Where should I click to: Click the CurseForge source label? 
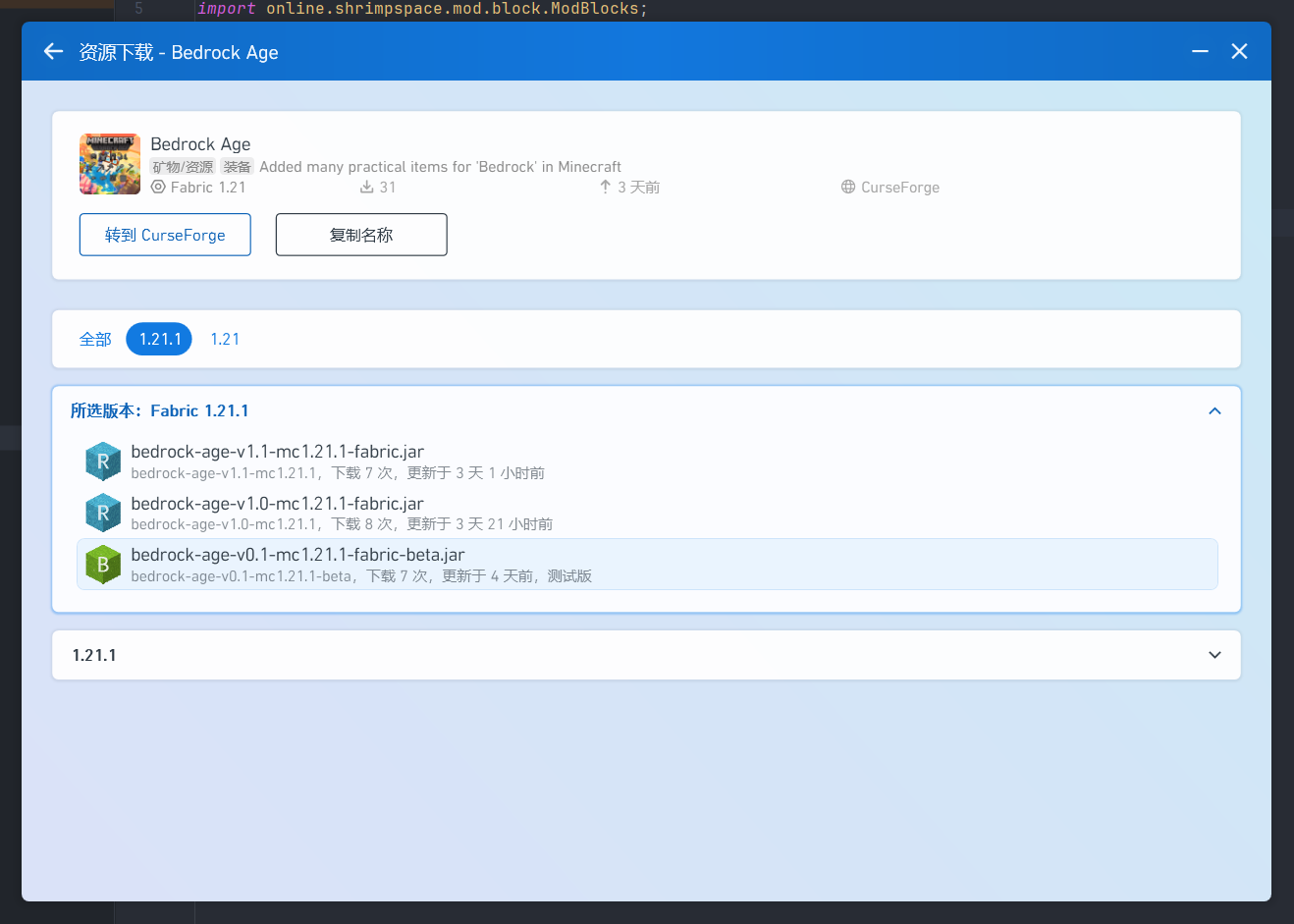[900, 187]
